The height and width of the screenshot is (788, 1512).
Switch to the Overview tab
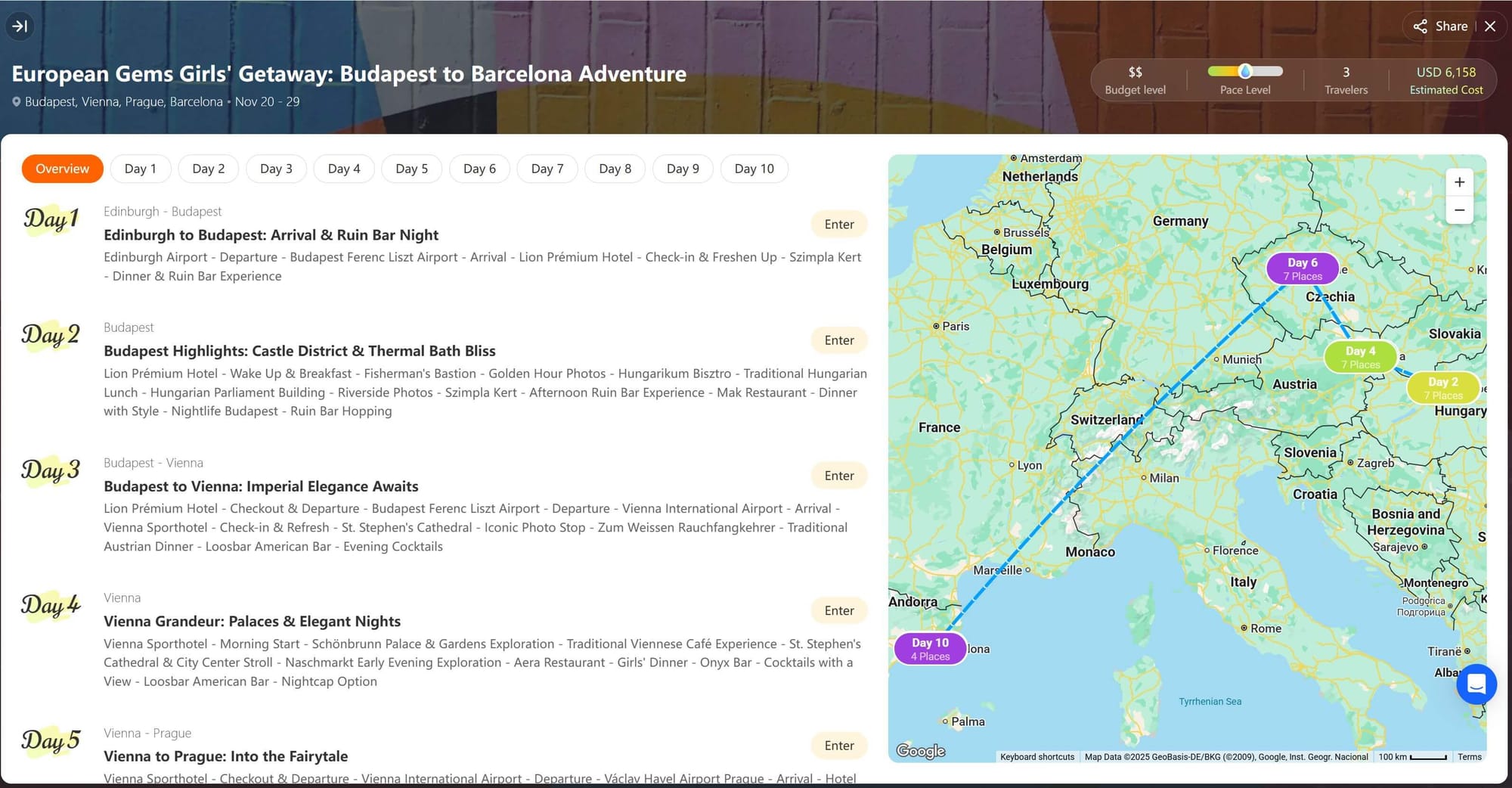coord(62,169)
